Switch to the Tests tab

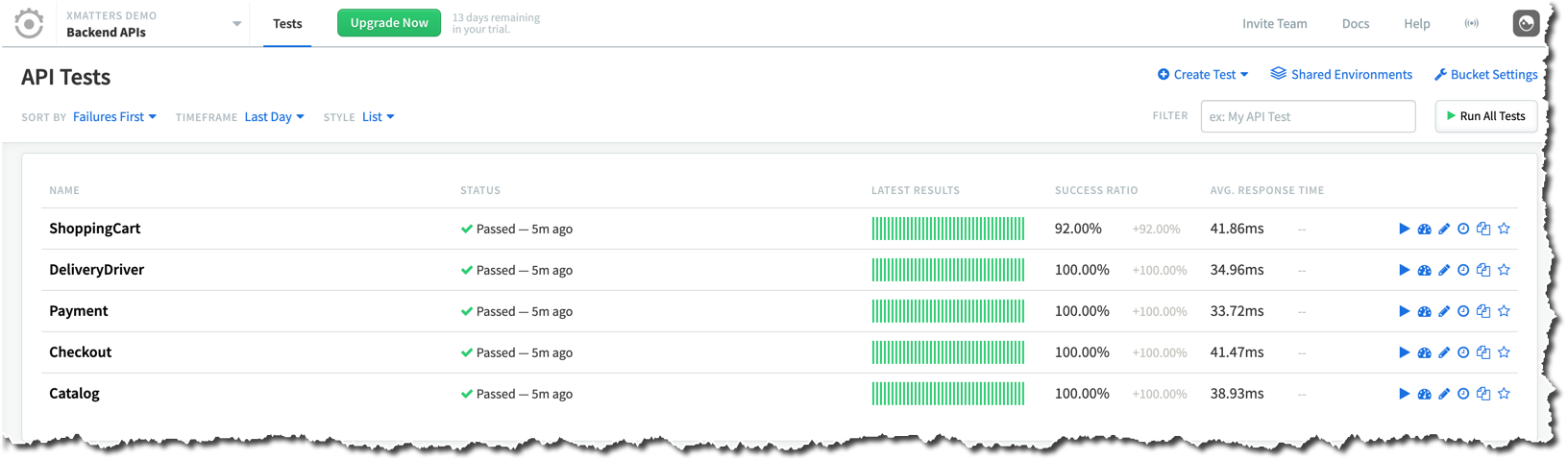pos(287,24)
